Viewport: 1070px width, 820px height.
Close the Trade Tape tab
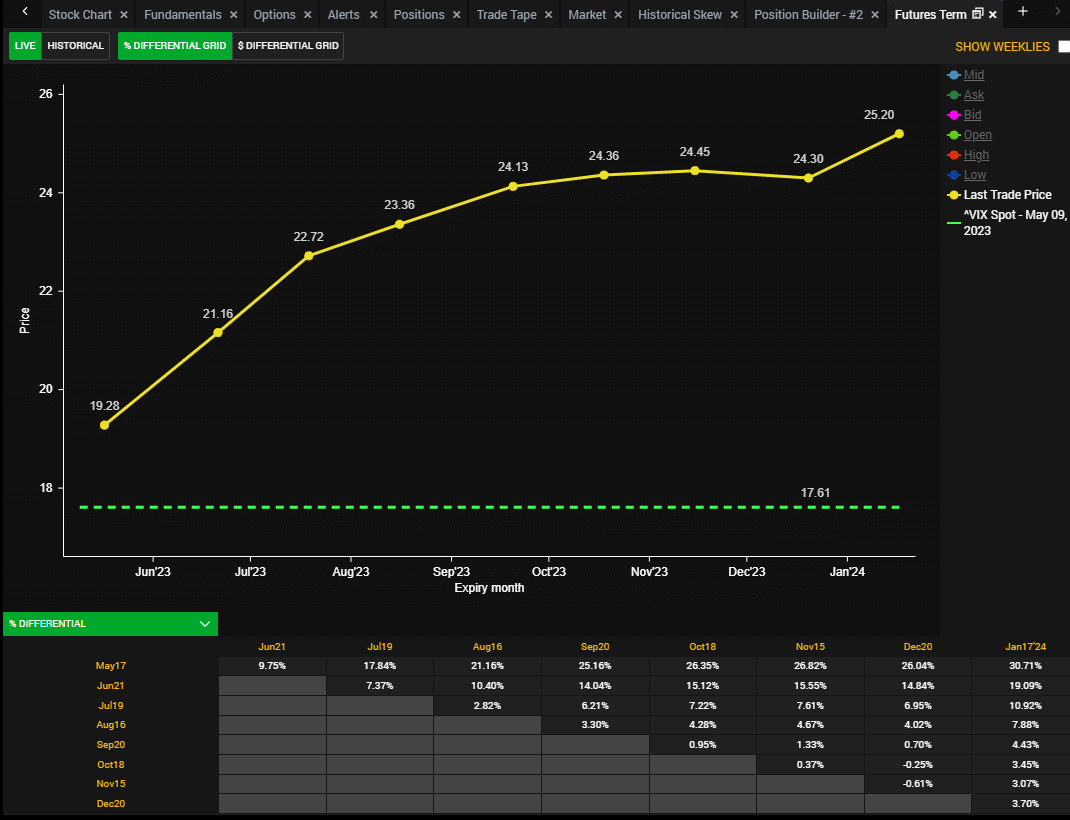(x=548, y=14)
